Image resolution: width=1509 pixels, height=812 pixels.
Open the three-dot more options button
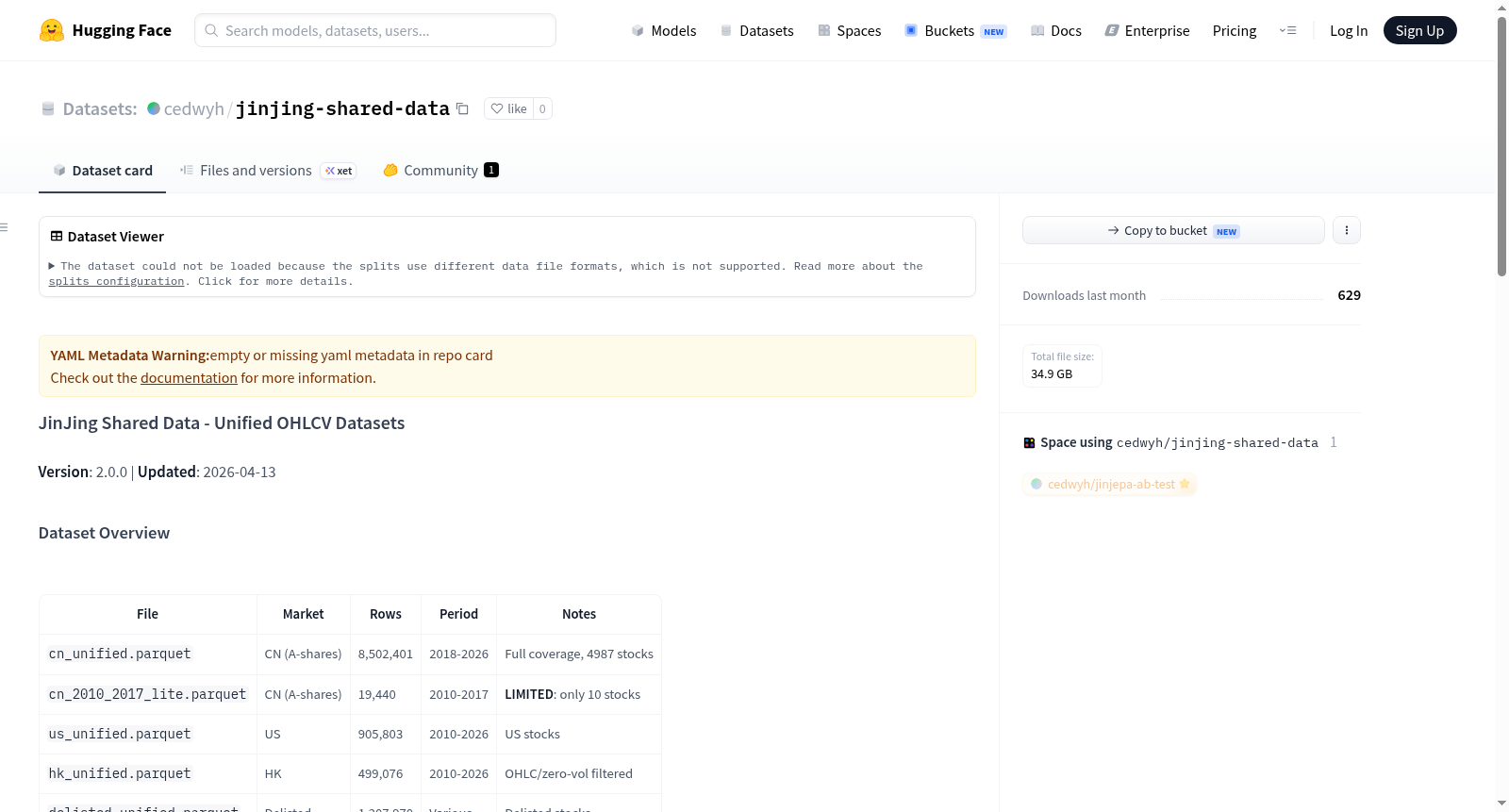(x=1347, y=230)
